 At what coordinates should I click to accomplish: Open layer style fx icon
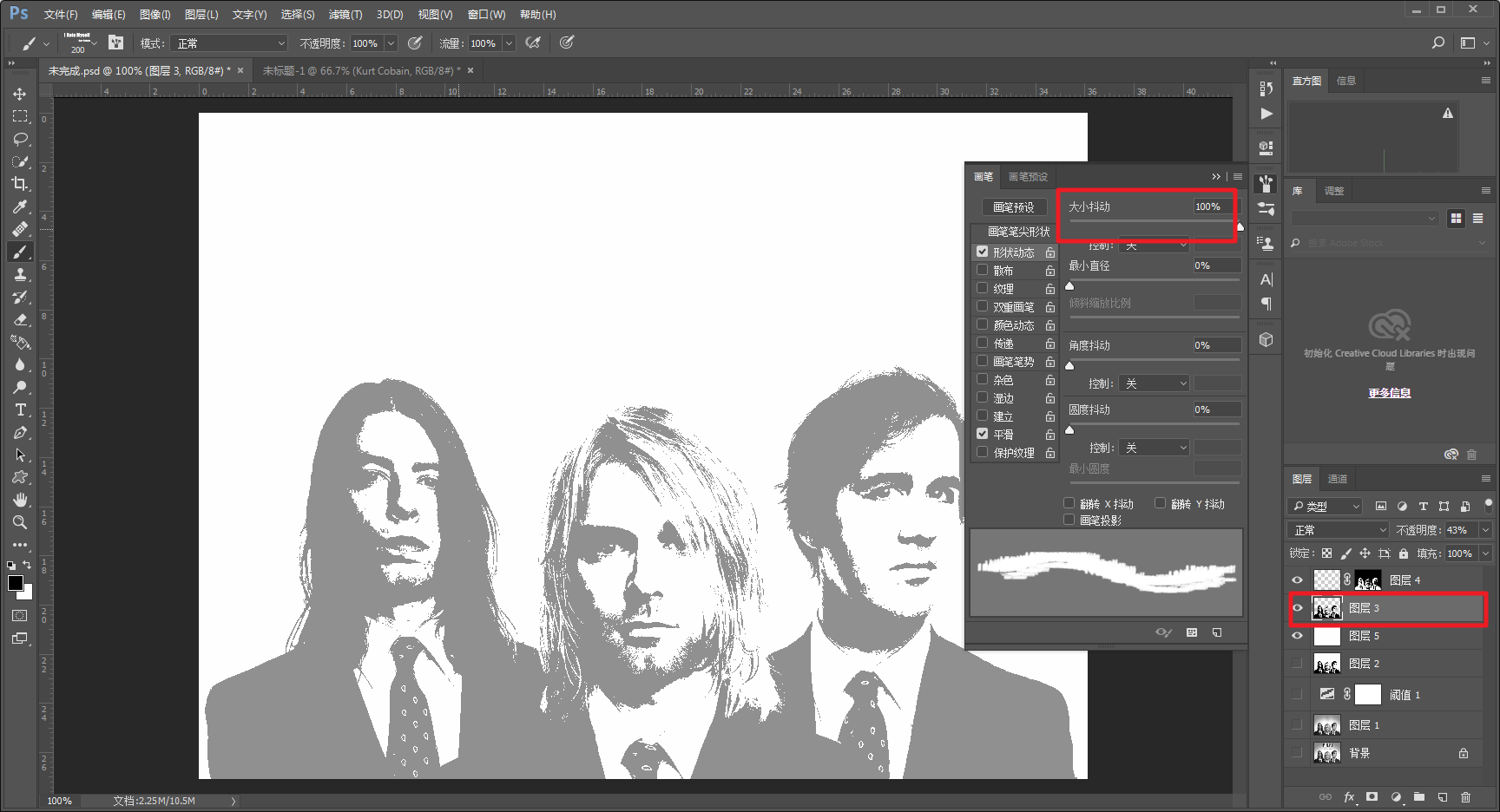click(x=1349, y=796)
